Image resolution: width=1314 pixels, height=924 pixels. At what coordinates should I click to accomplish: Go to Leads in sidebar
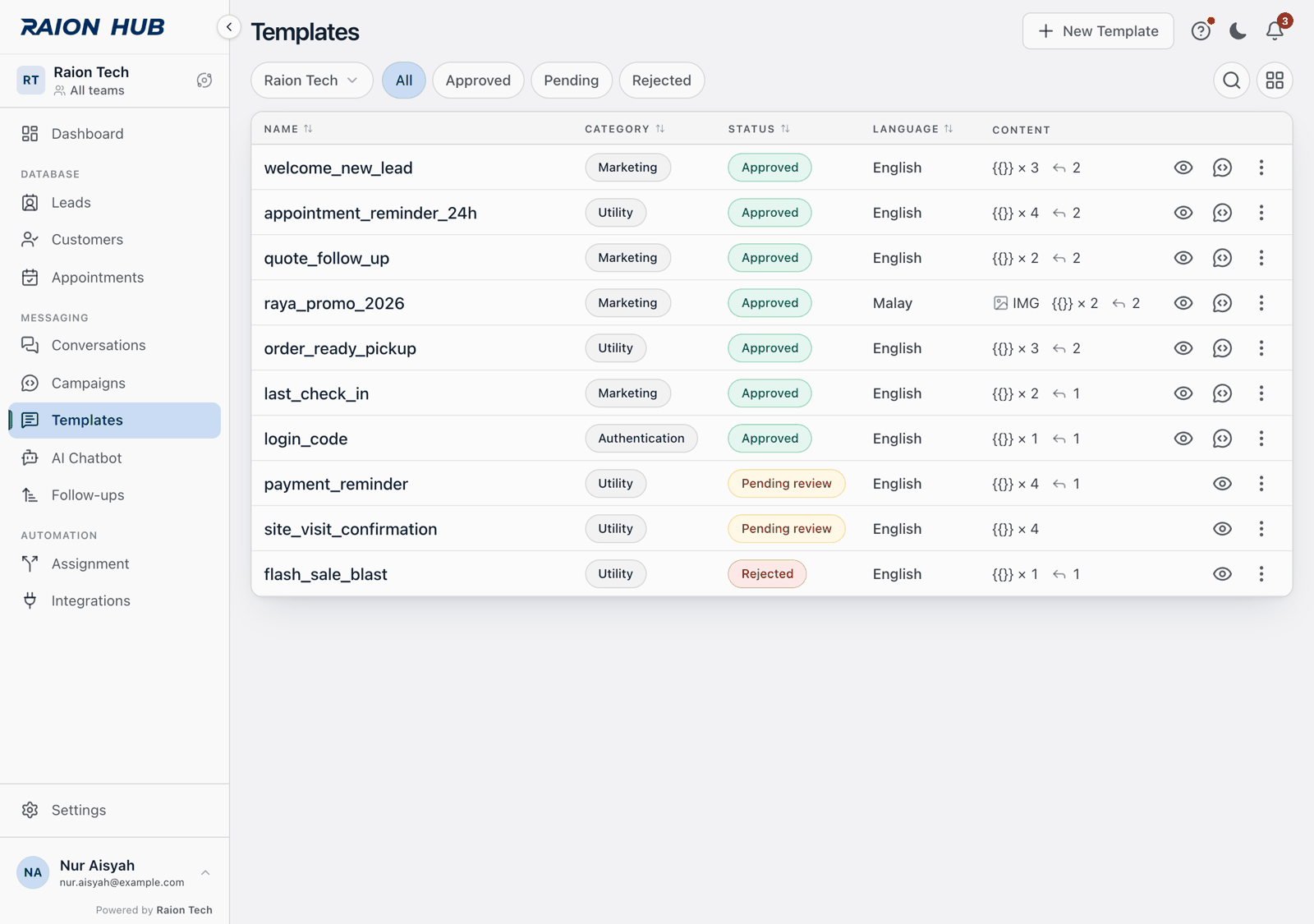(x=114, y=203)
